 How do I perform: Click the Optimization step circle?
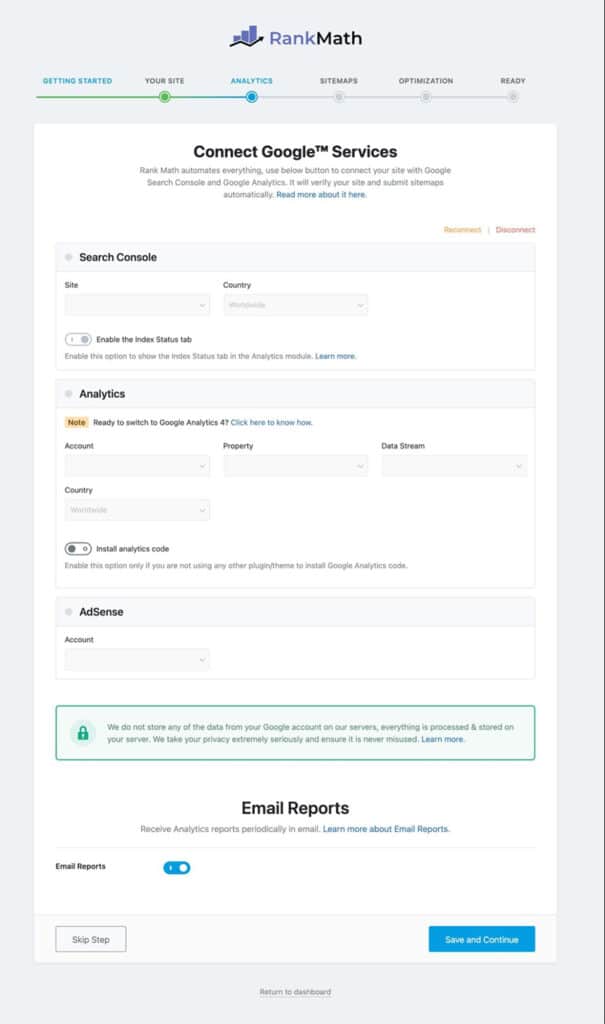[426, 97]
